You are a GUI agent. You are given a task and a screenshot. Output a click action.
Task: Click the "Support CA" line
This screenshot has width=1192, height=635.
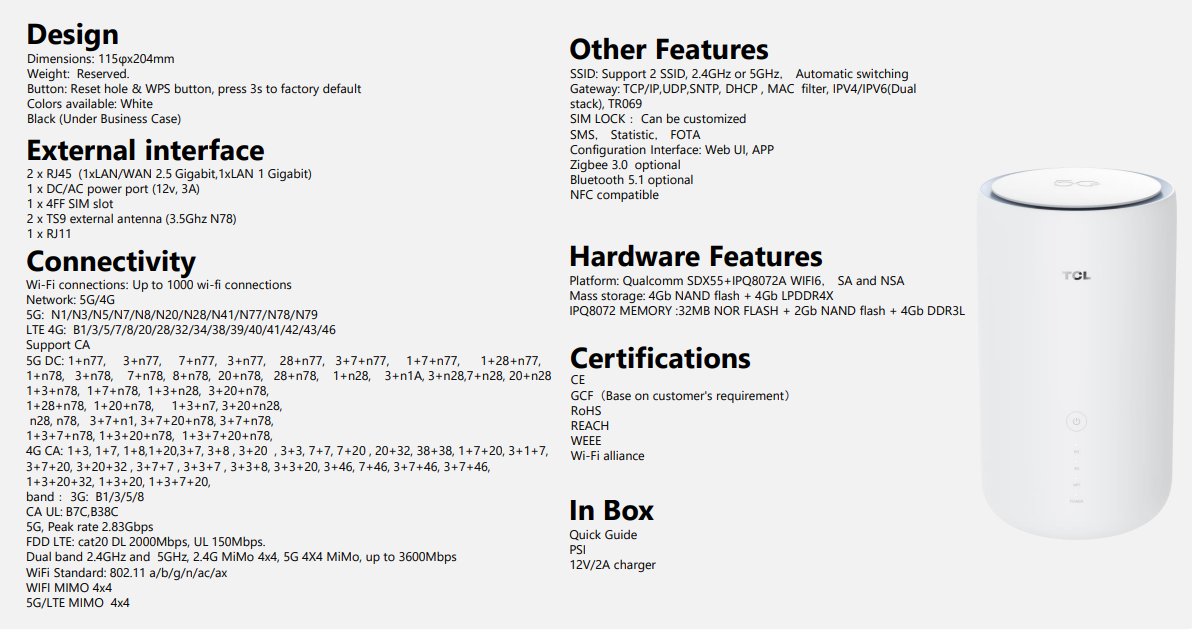click(58, 345)
